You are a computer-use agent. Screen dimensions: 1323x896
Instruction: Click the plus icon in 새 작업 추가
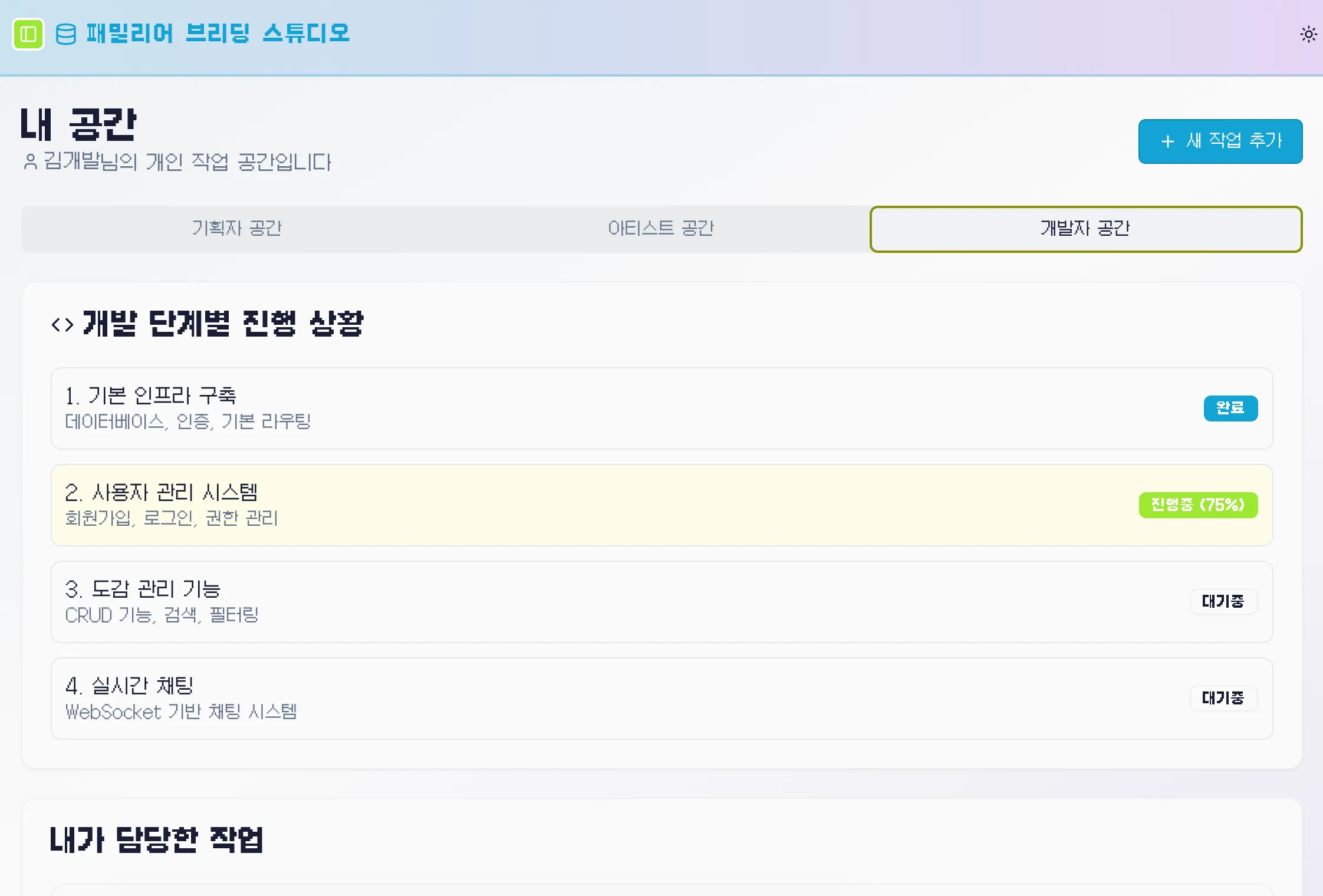[x=1167, y=141]
